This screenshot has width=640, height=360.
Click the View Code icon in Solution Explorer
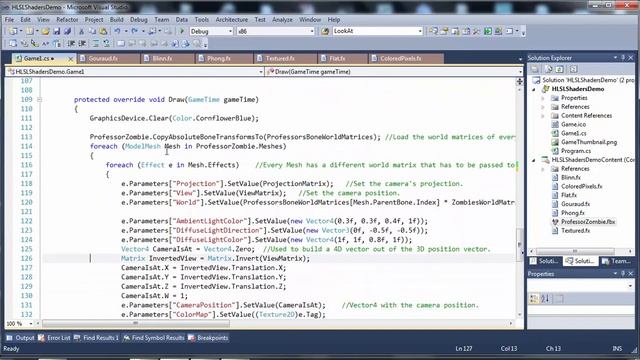click(573, 69)
